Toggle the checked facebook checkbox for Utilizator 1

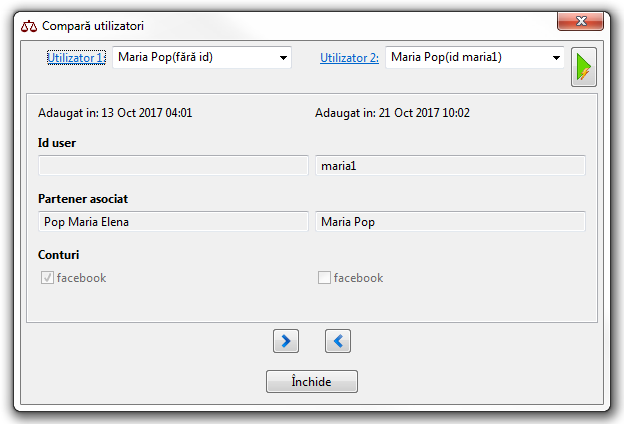[46, 278]
